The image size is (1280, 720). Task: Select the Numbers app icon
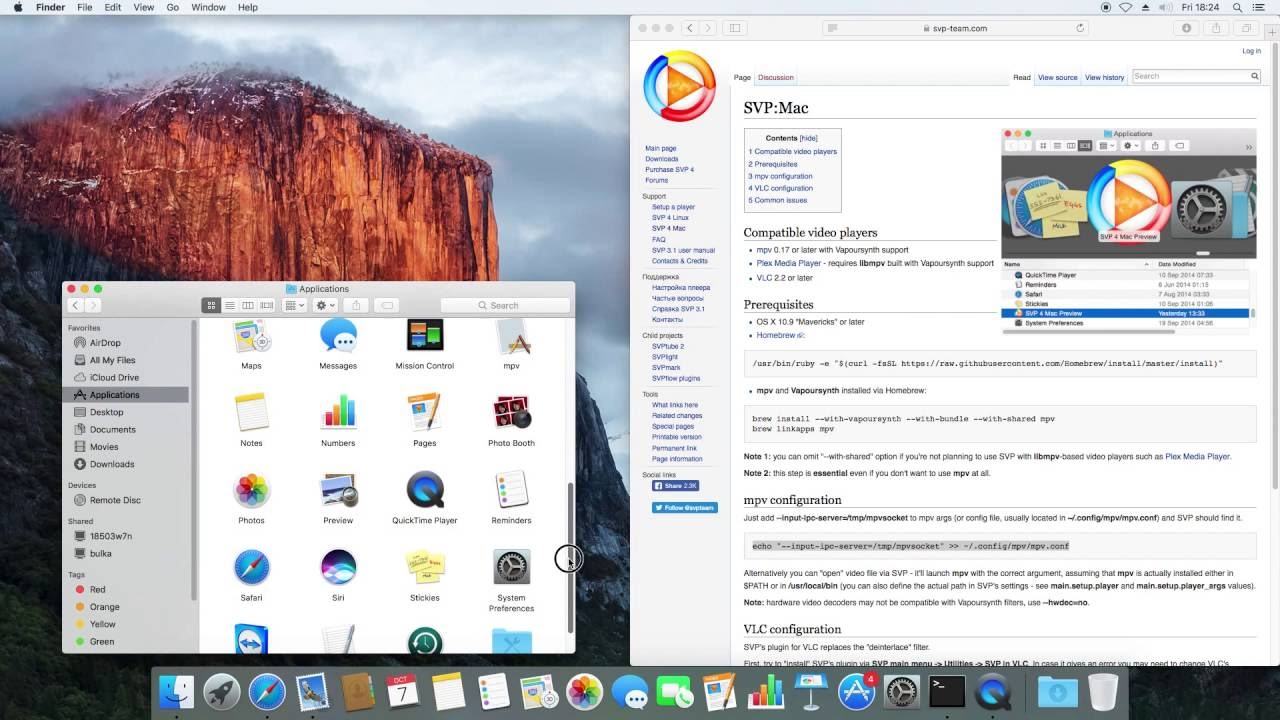pos(338,412)
